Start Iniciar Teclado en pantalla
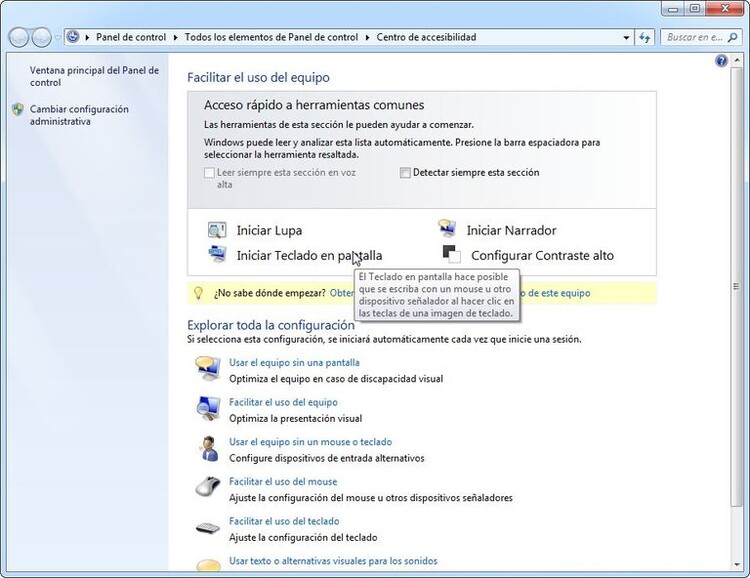This screenshot has height=578, width=750. [309, 256]
